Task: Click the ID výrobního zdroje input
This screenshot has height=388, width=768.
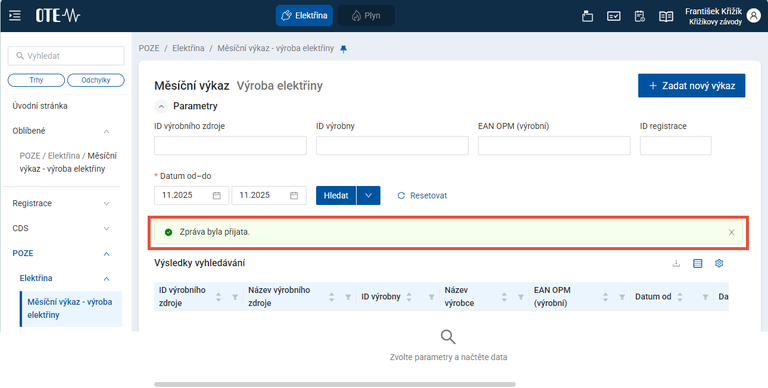Action: tap(230, 146)
